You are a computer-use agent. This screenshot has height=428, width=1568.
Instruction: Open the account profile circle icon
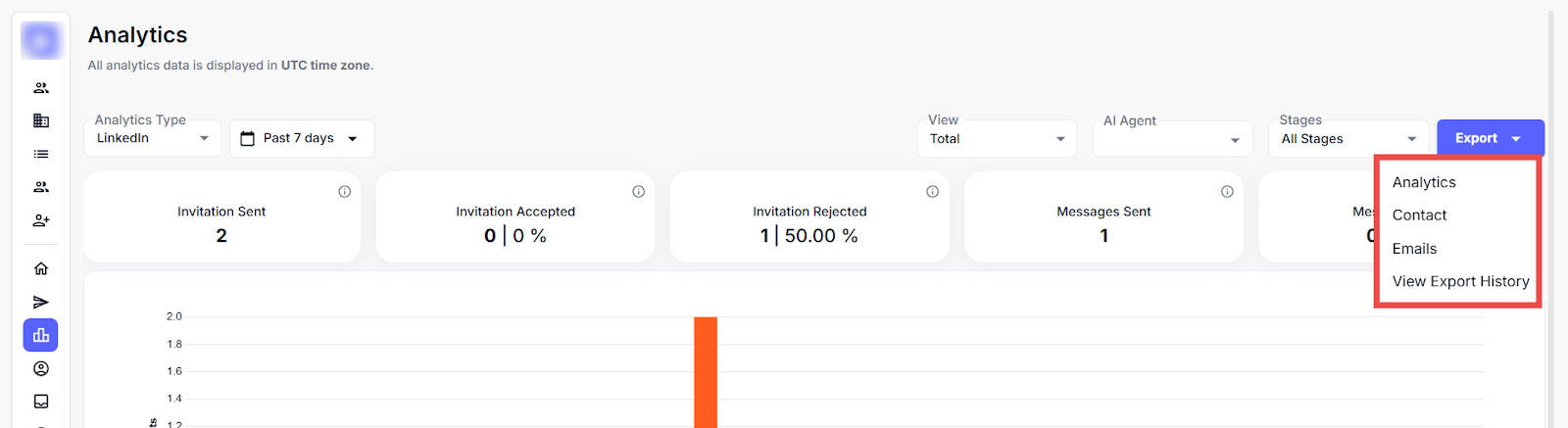(41, 368)
